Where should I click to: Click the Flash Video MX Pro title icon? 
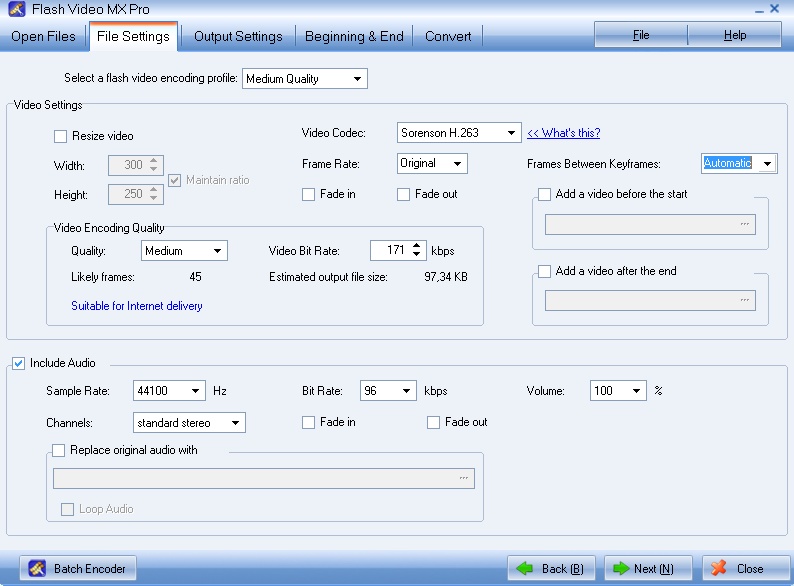(x=17, y=9)
